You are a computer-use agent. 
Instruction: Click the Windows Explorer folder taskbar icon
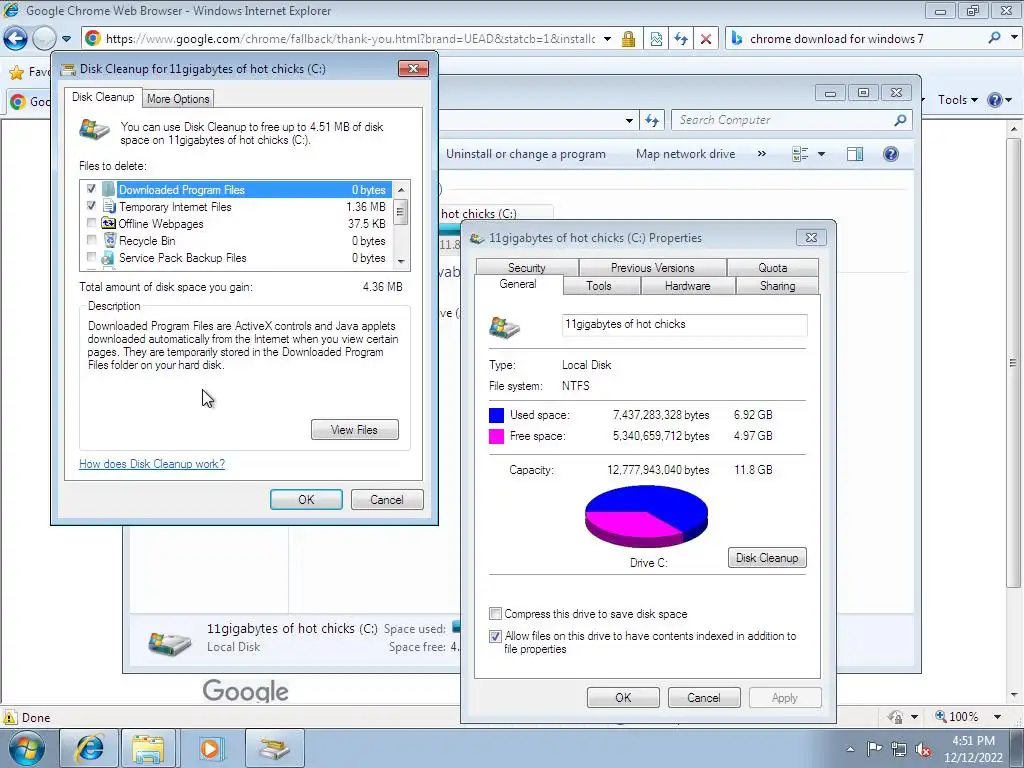(148, 748)
